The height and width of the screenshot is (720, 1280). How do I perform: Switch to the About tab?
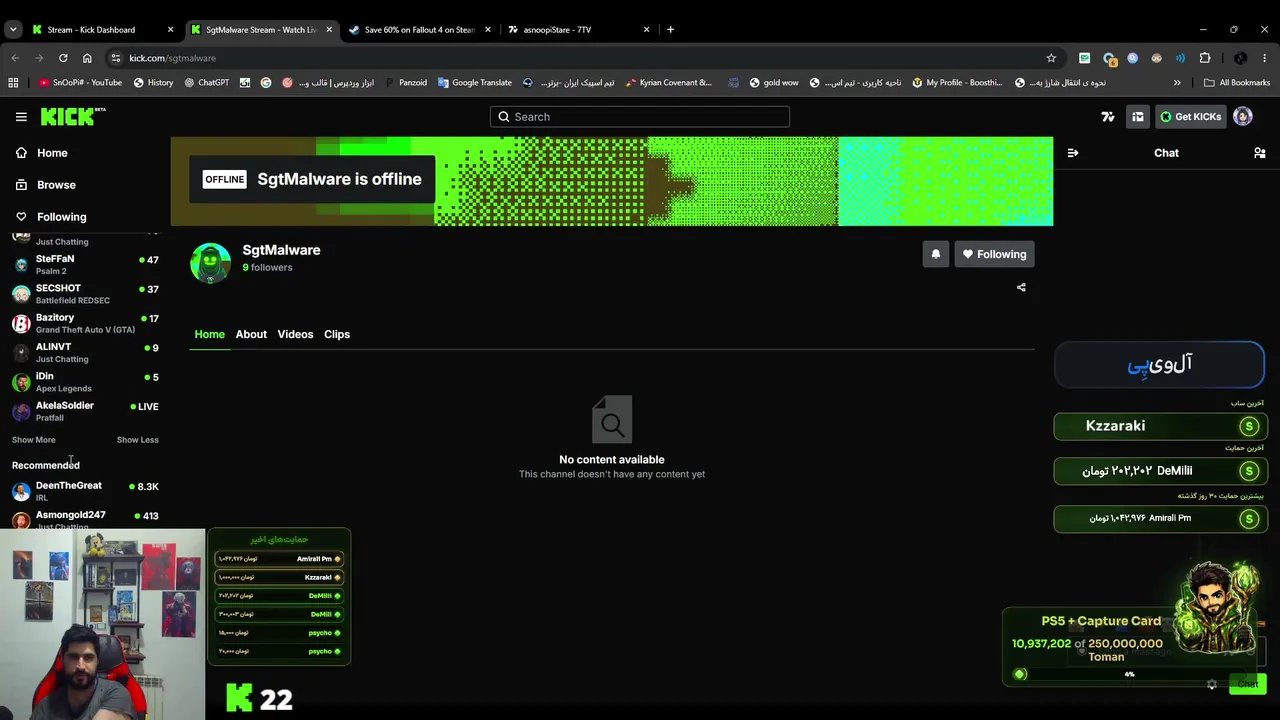[x=251, y=334]
